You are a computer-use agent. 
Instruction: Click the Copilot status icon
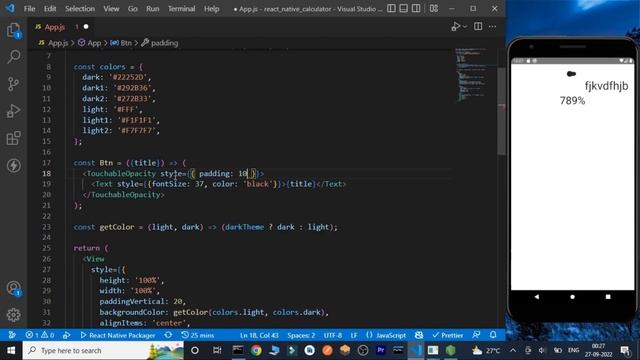(x=419, y=335)
